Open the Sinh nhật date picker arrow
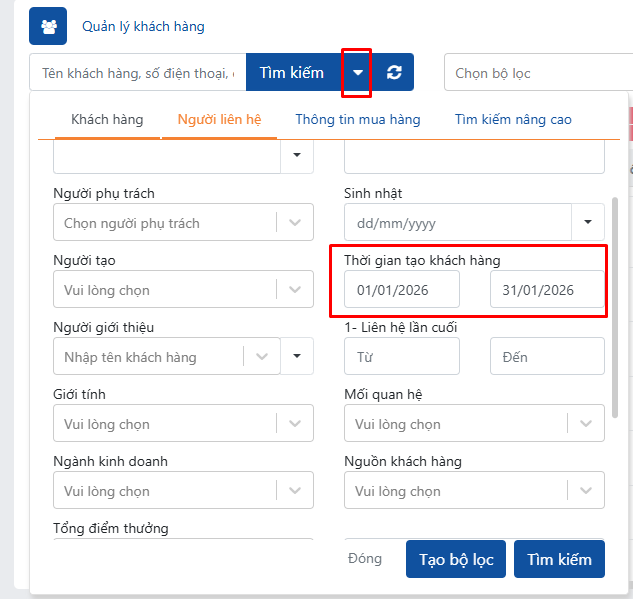 [587, 222]
